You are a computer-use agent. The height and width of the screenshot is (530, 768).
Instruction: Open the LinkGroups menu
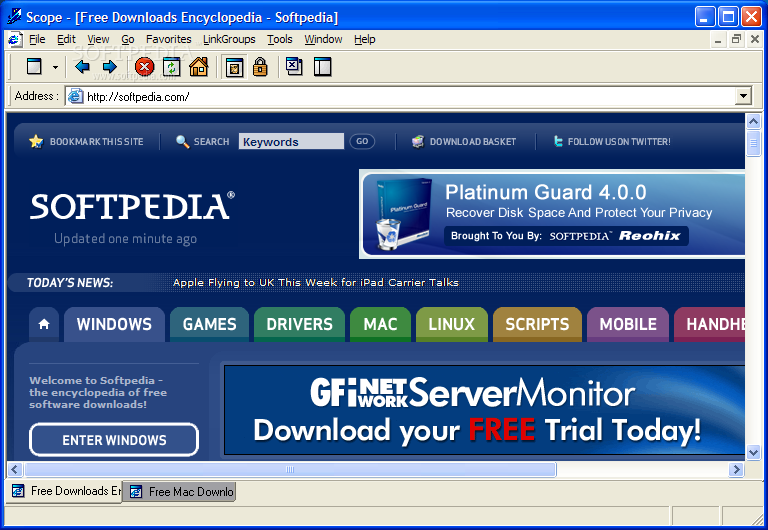[x=229, y=39]
